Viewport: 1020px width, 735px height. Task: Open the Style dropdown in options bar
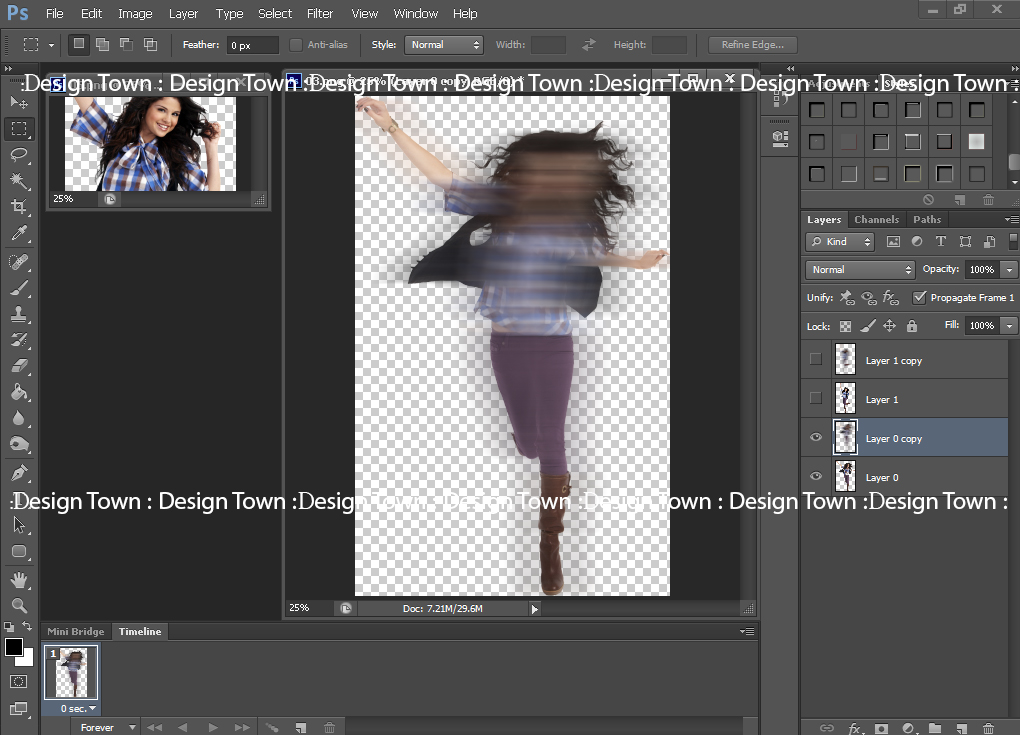click(443, 45)
